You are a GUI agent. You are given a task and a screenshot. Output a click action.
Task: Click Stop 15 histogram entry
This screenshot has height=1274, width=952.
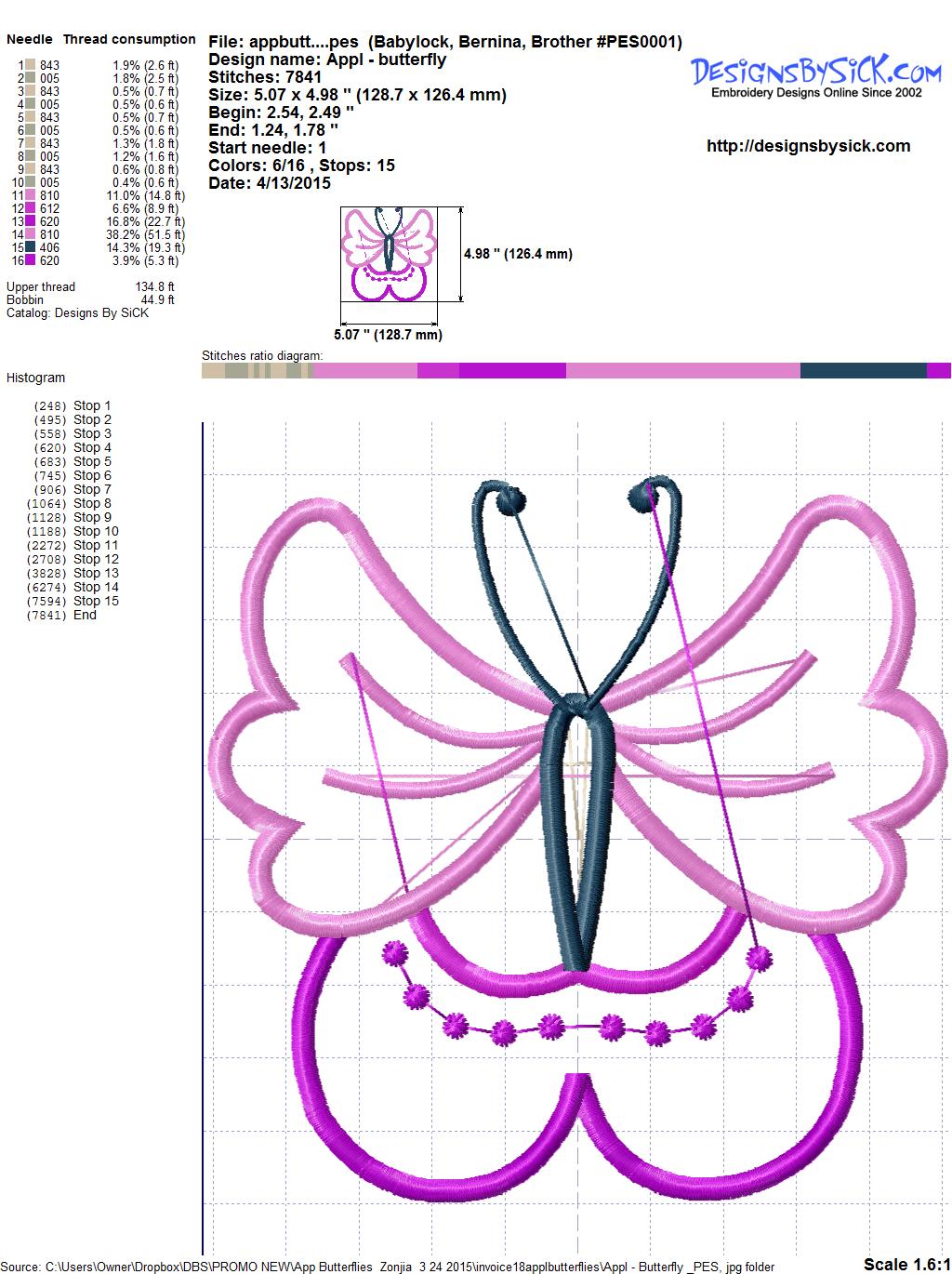pyautogui.click(x=95, y=601)
